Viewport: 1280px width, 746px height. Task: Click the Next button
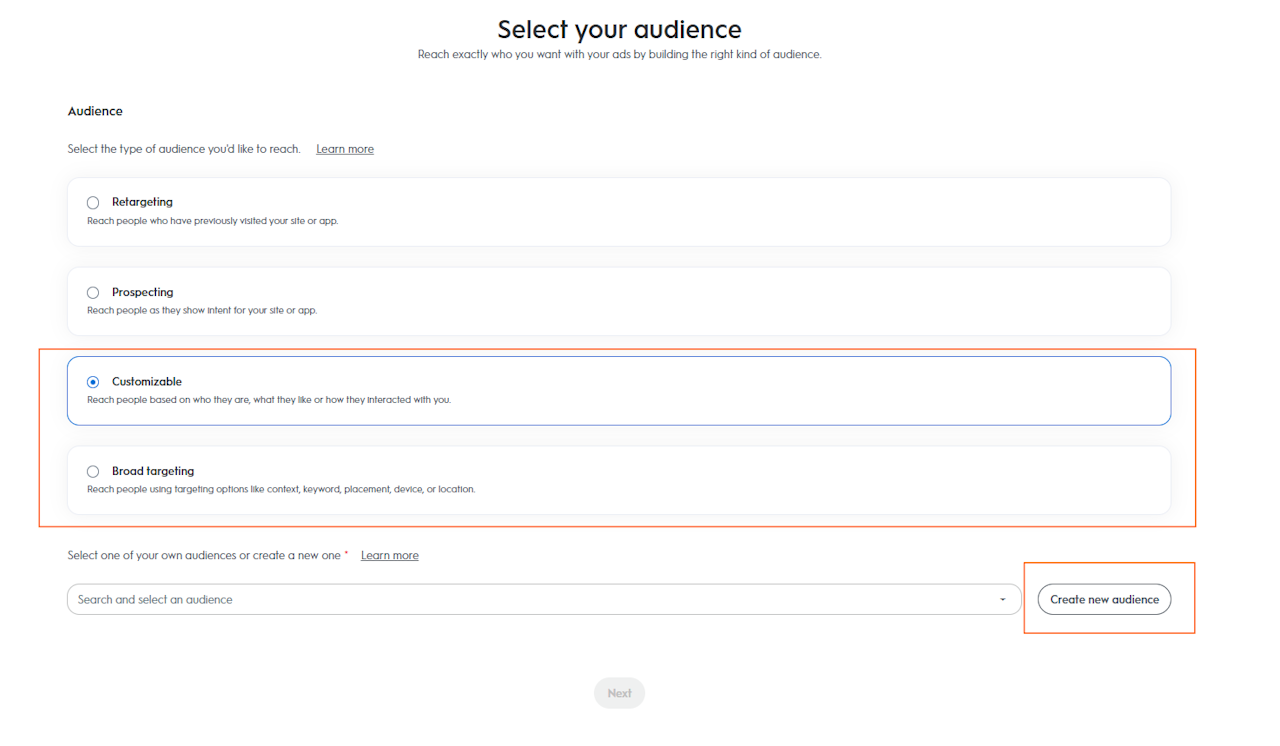tap(619, 693)
